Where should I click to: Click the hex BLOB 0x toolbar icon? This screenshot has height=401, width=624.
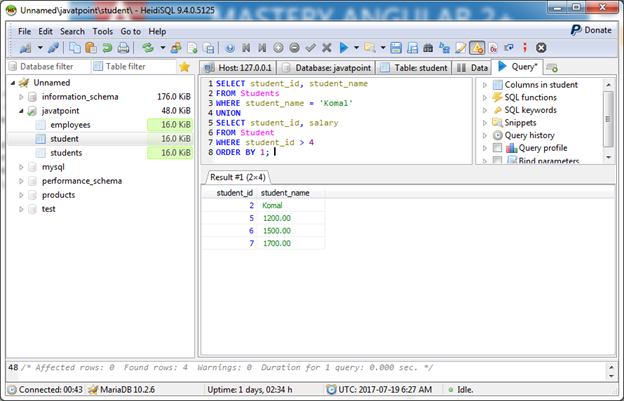(493, 48)
